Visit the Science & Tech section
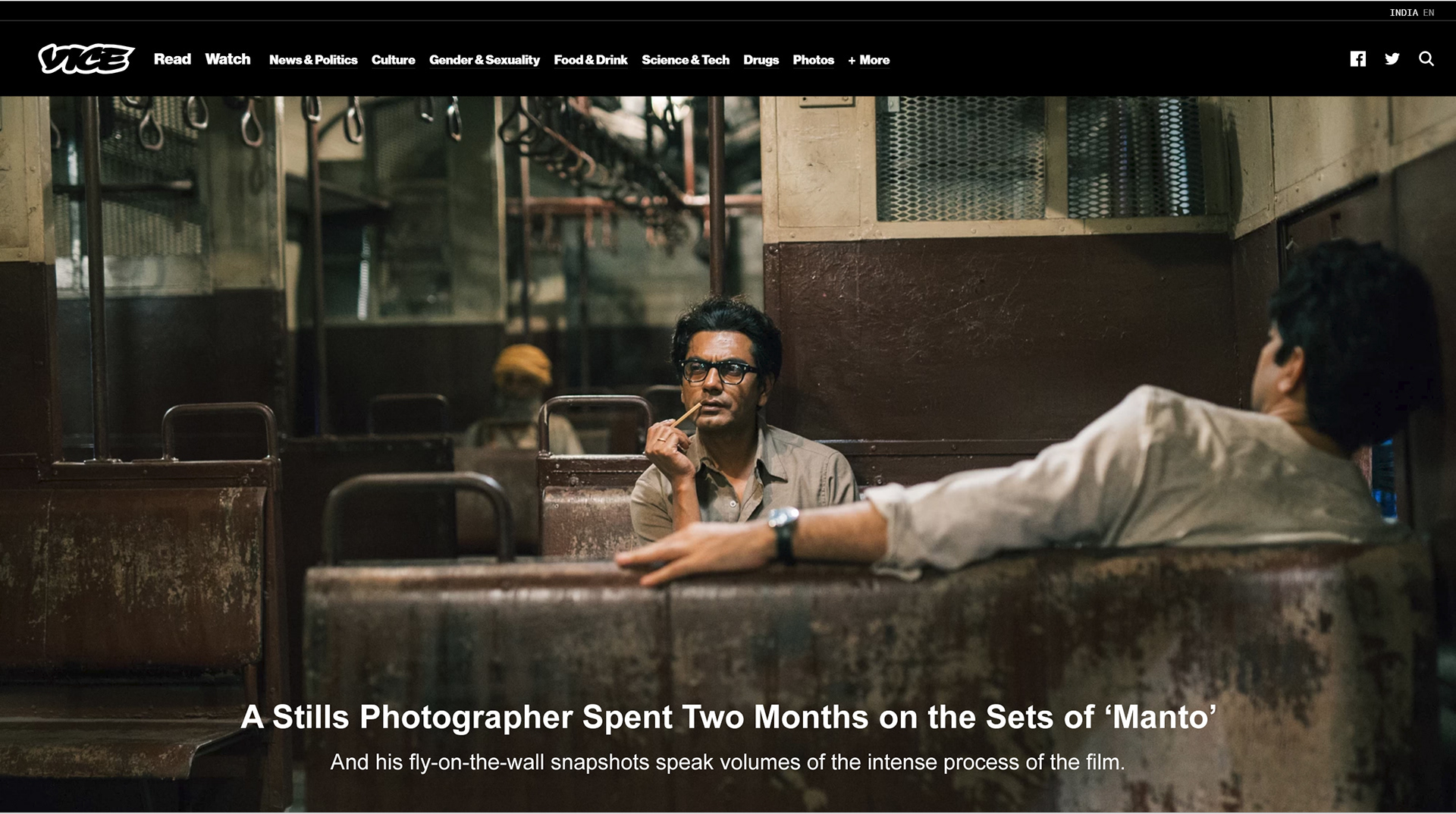The height and width of the screenshot is (814, 1456). tap(686, 60)
